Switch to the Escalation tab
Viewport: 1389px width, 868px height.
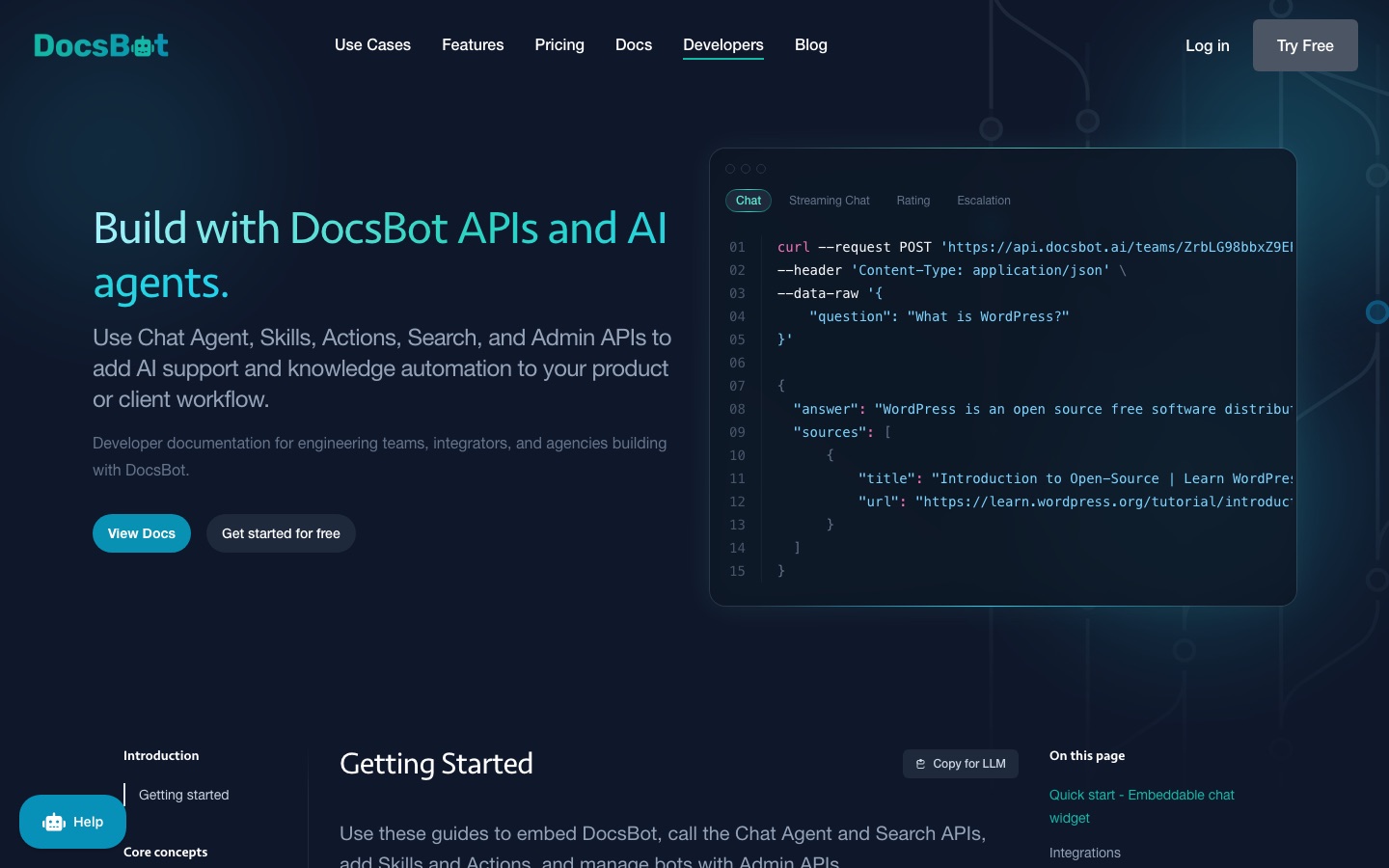click(x=984, y=201)
